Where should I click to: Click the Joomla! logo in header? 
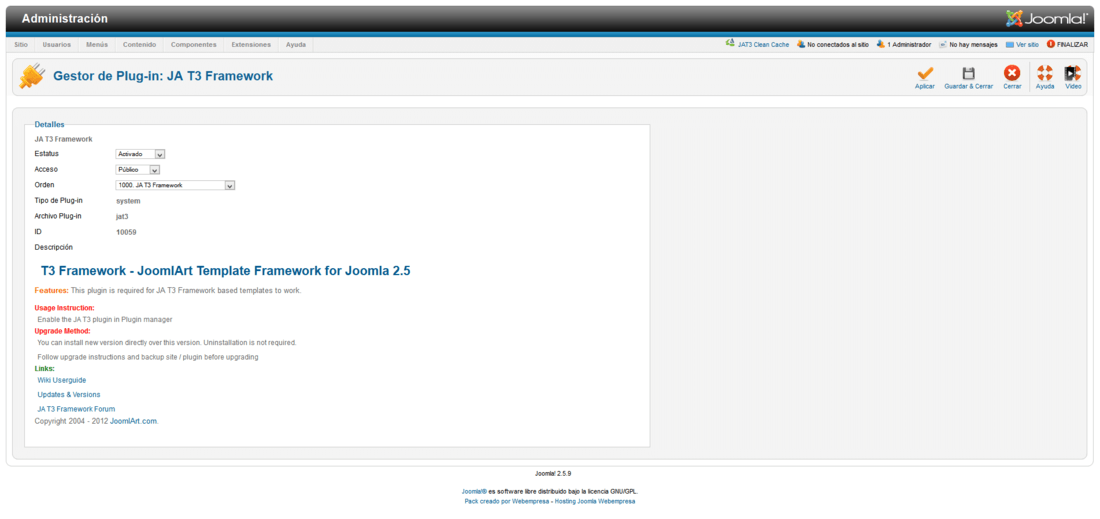pyautogui.click(x=1046, y=18)
